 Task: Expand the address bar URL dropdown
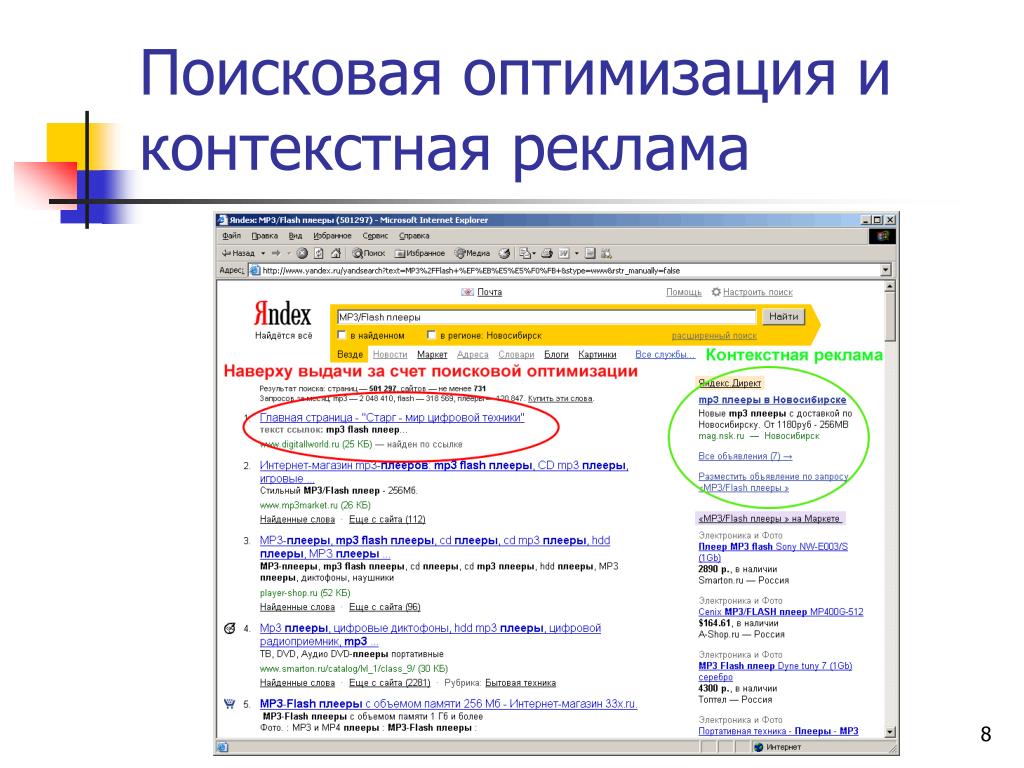click(886, 270)
